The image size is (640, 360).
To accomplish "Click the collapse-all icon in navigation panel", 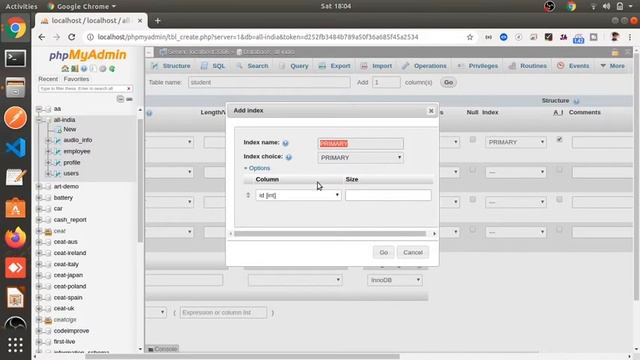I will click(120, 99).
